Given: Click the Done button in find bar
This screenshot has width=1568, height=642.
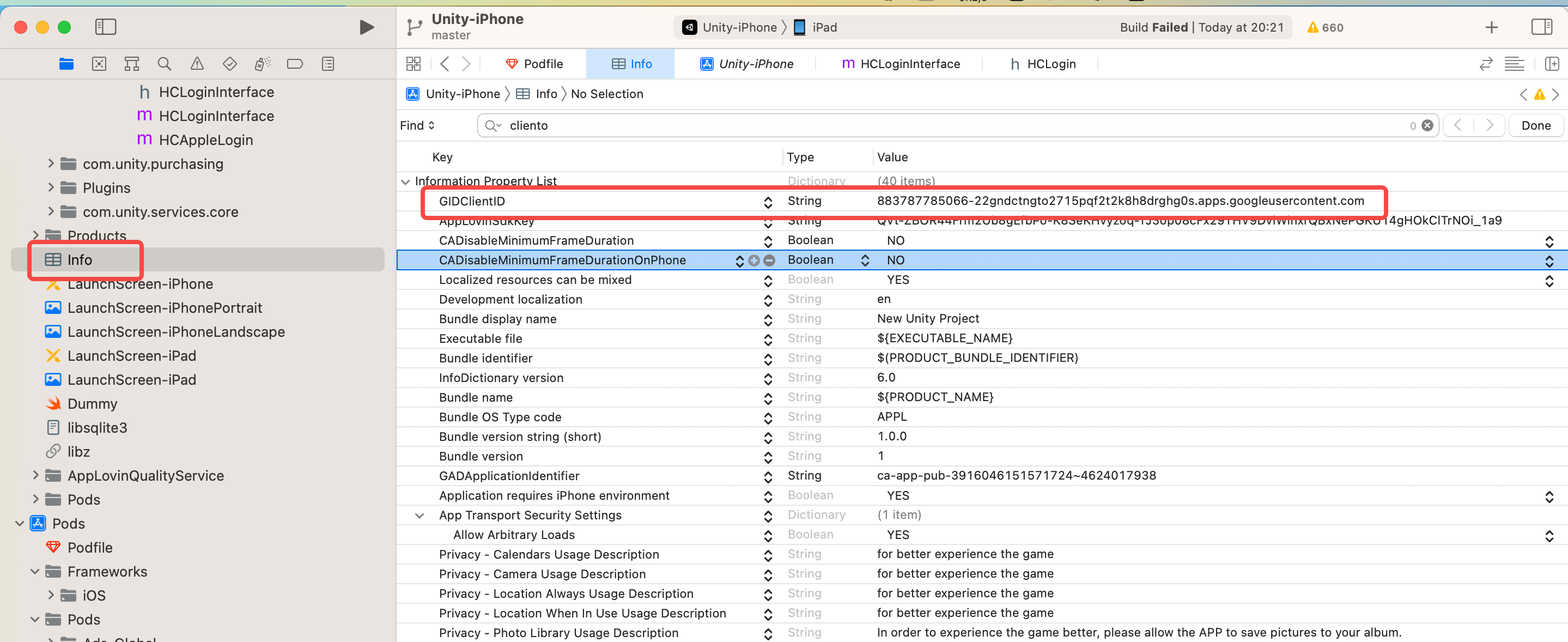Looking at the screenshot, I should (x=1536, y=125).
